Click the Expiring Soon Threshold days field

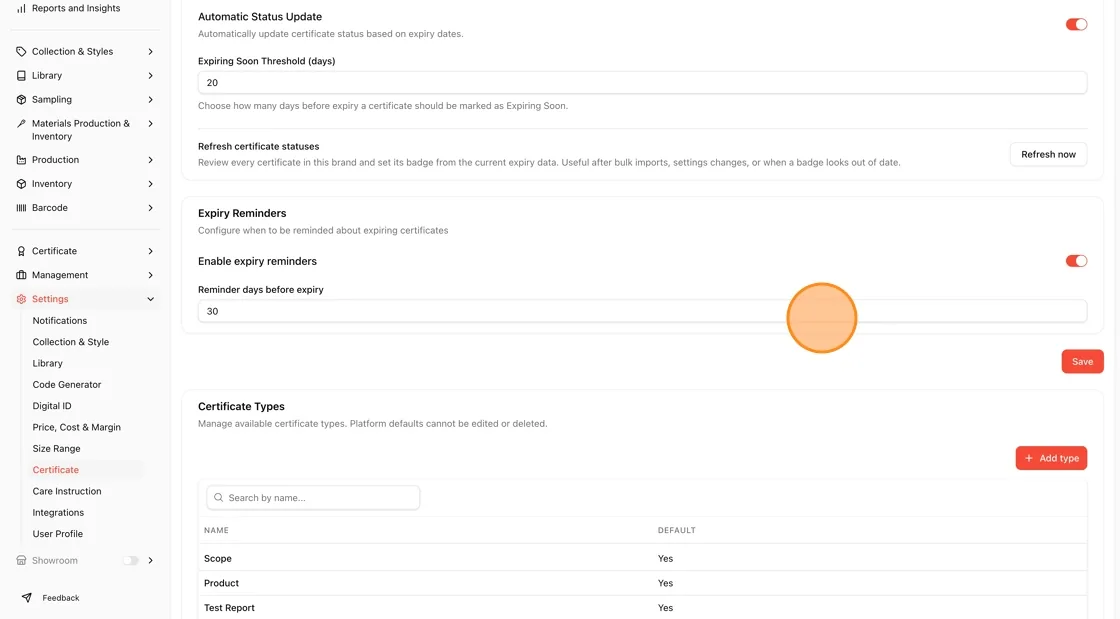coord(642,83)
